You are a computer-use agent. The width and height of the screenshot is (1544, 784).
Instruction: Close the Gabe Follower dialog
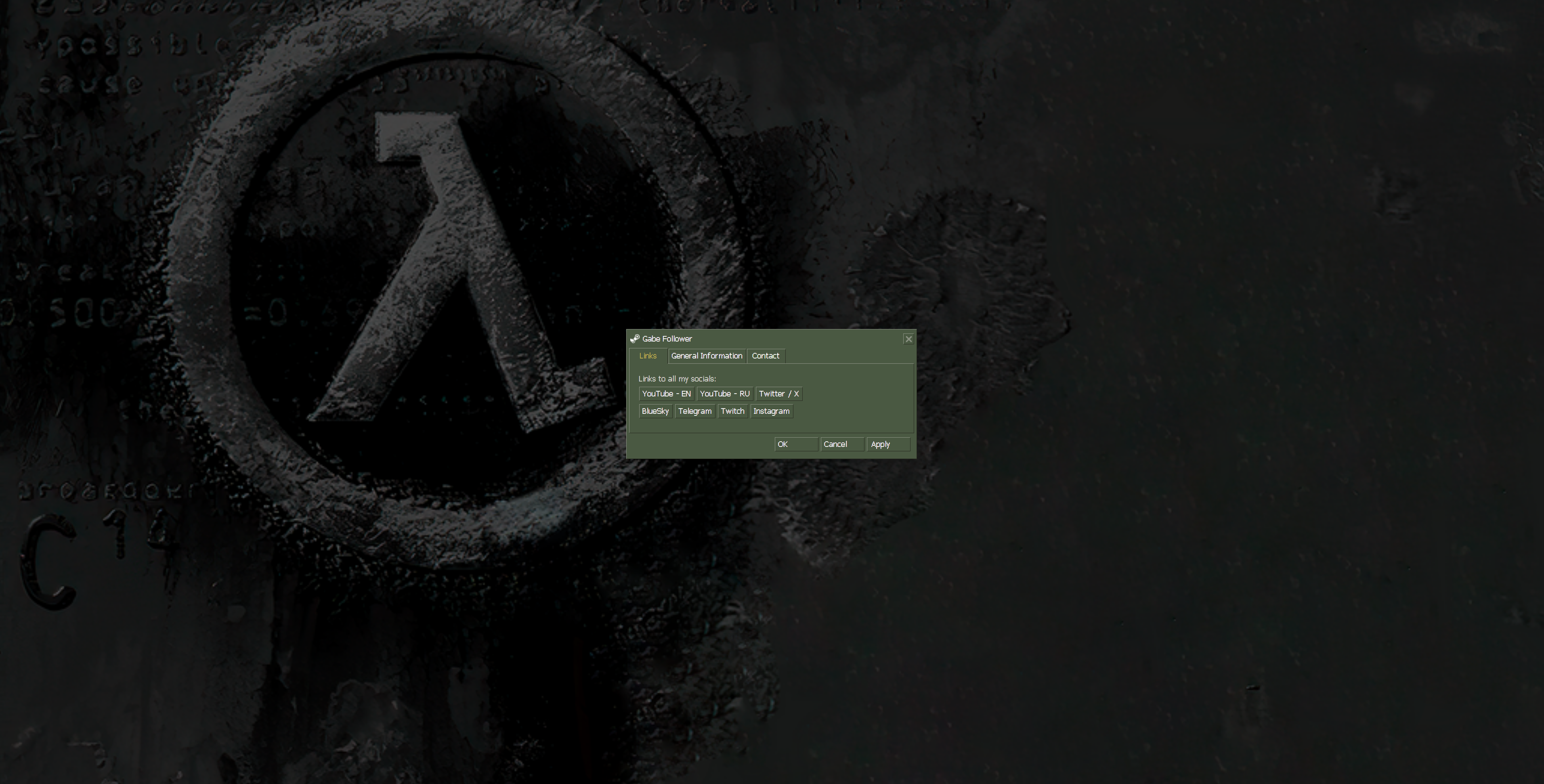click(x=908, y=339)
